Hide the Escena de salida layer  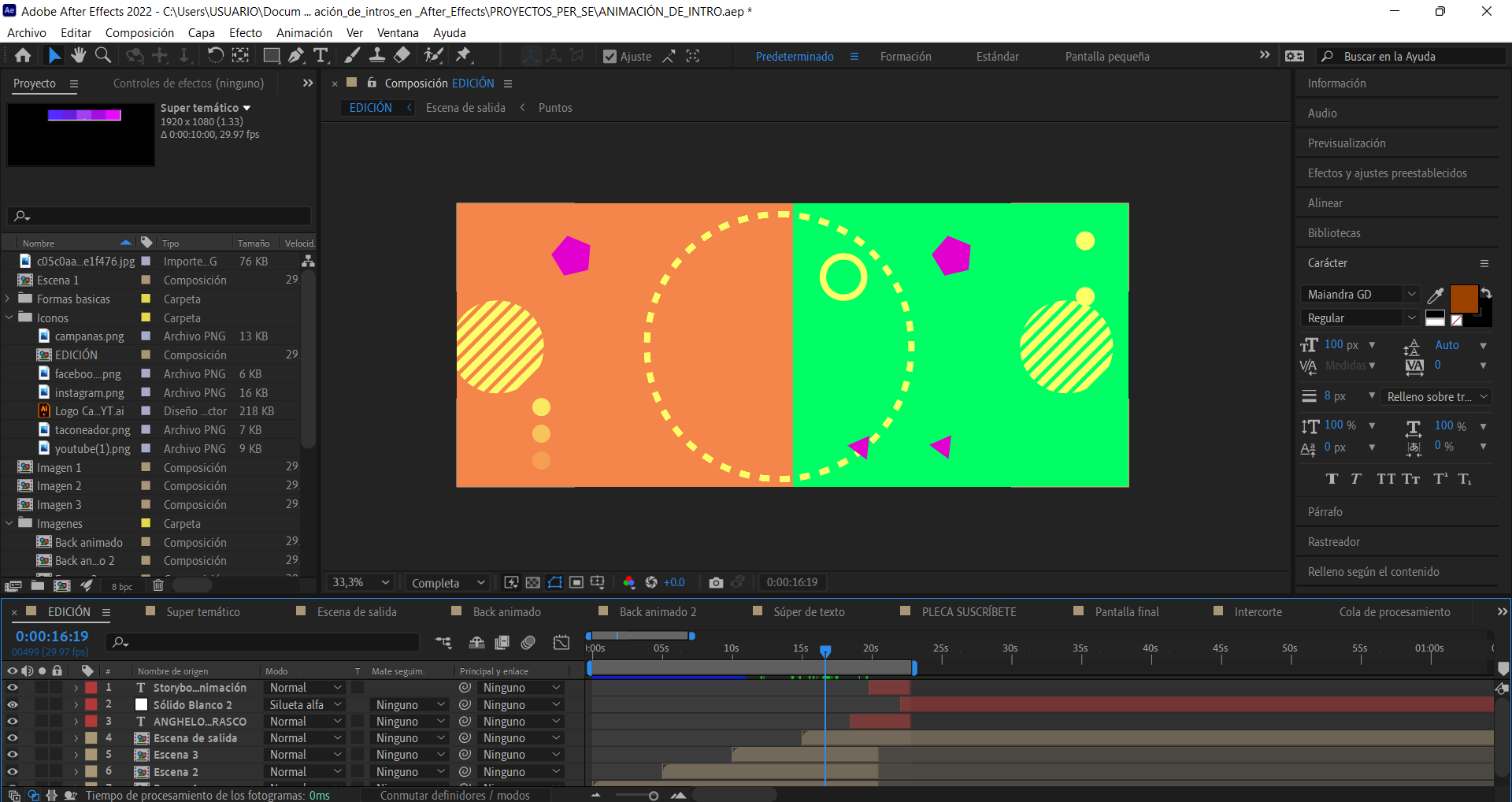(x=13, y=738)
